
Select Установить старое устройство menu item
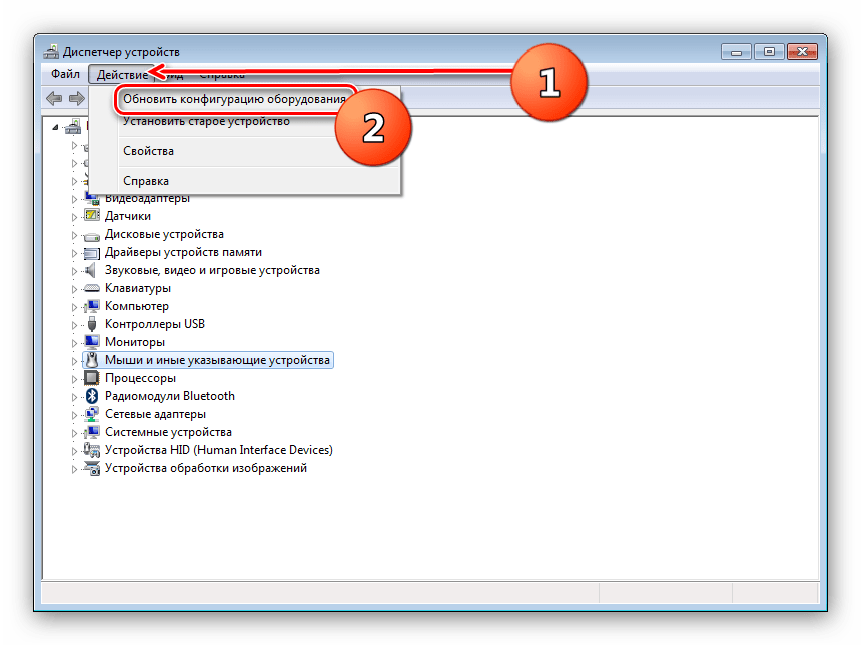[x=206, y=122]
